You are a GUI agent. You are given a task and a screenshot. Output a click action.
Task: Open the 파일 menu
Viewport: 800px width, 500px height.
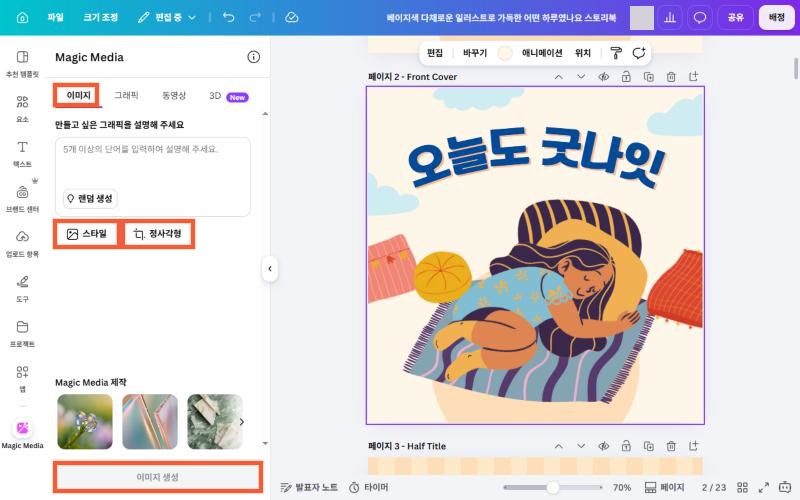pos(56,17)
